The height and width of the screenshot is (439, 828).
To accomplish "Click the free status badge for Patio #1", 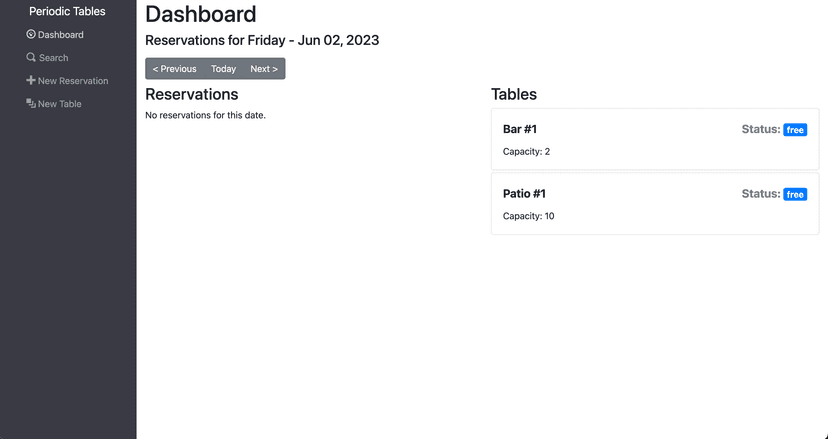I will pyautogui.click(x=795, y=194).
